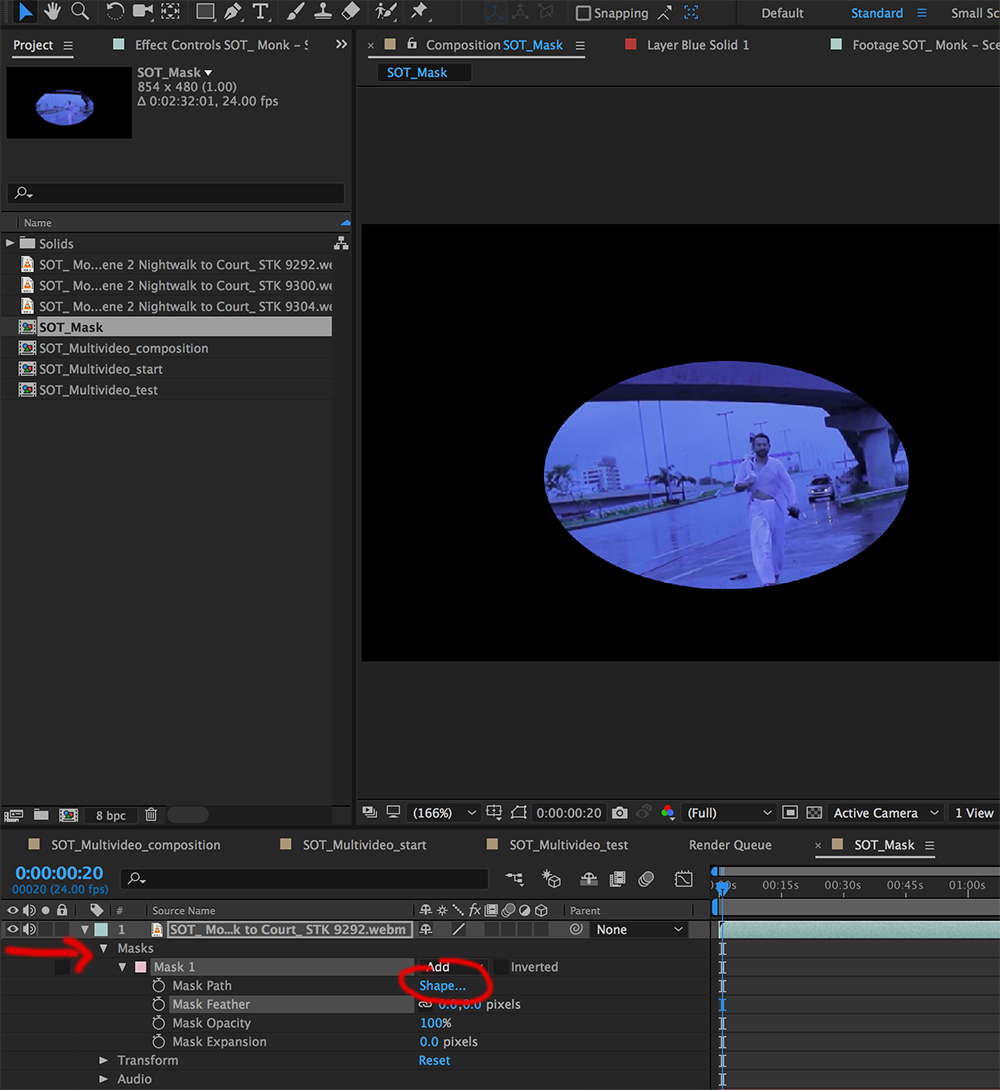The height and width of the screenshot is (1090, 1000).
Task: Switch to SOT_Multivideo_start timeline tab
Action: pos(364,845)
